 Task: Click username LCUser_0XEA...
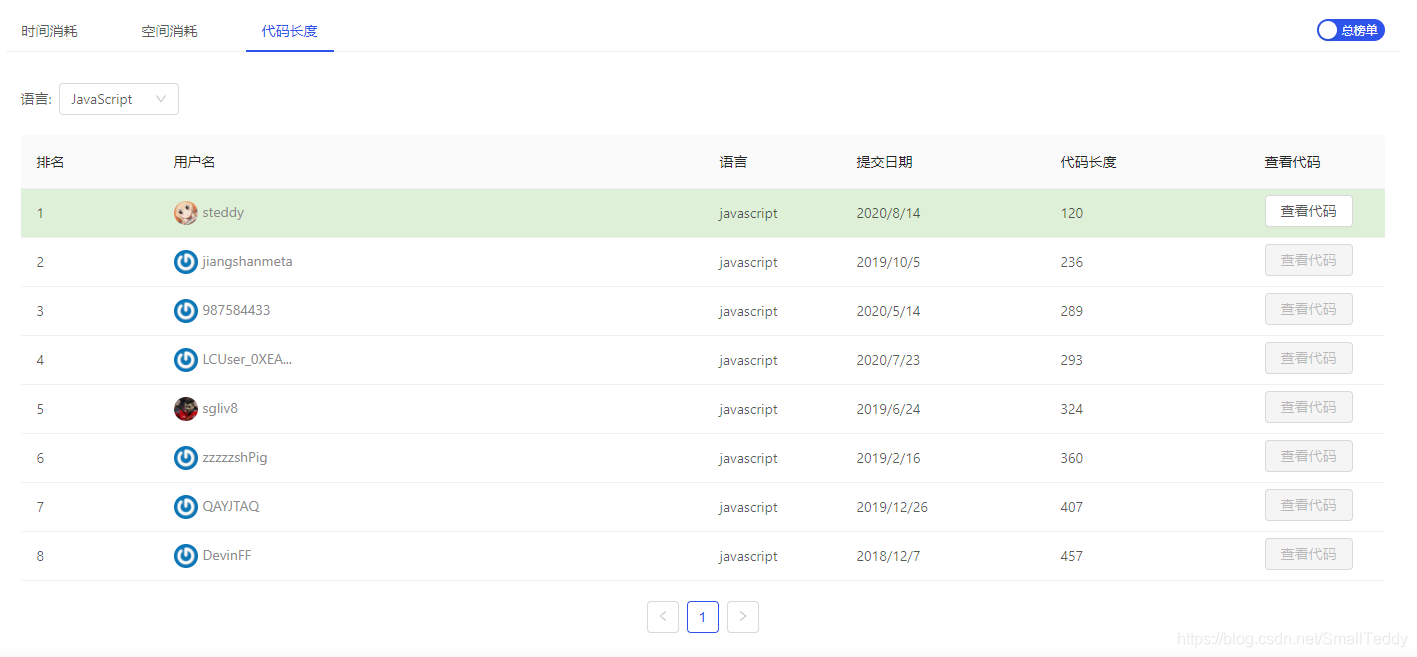[247, 360]
